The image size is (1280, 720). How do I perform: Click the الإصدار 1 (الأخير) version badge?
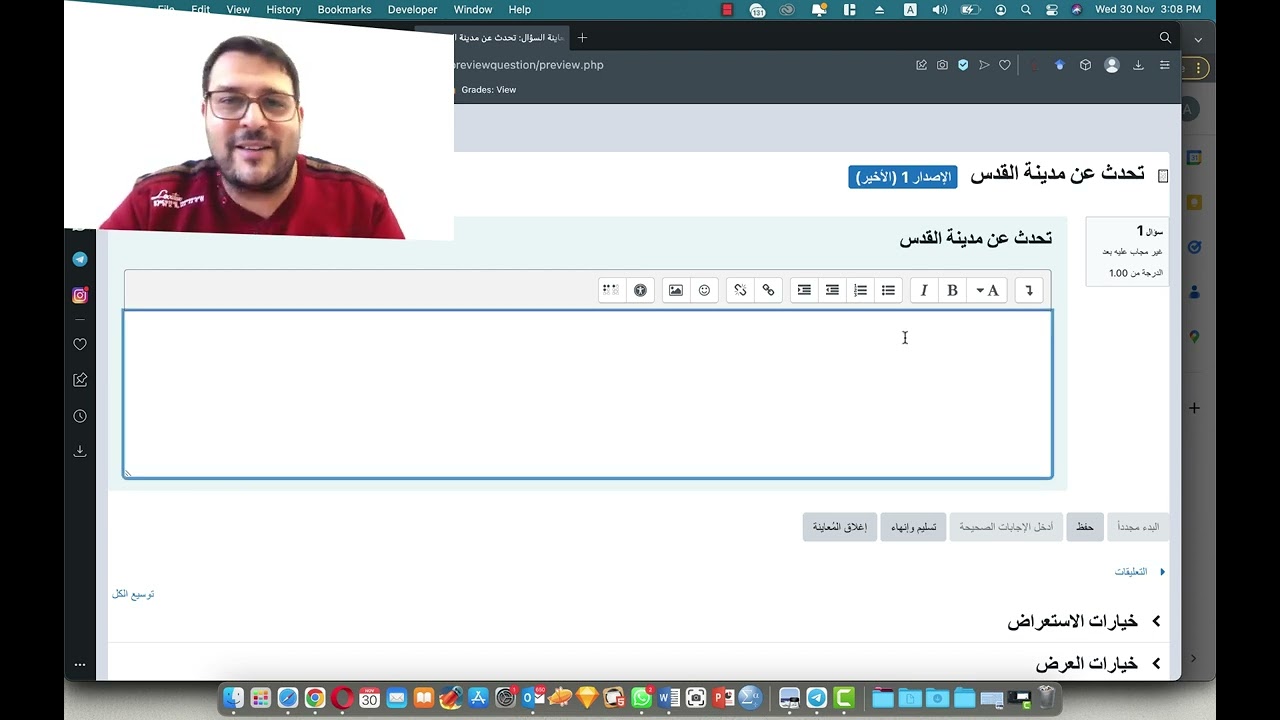pyautogui.click(x=903, y=177)
